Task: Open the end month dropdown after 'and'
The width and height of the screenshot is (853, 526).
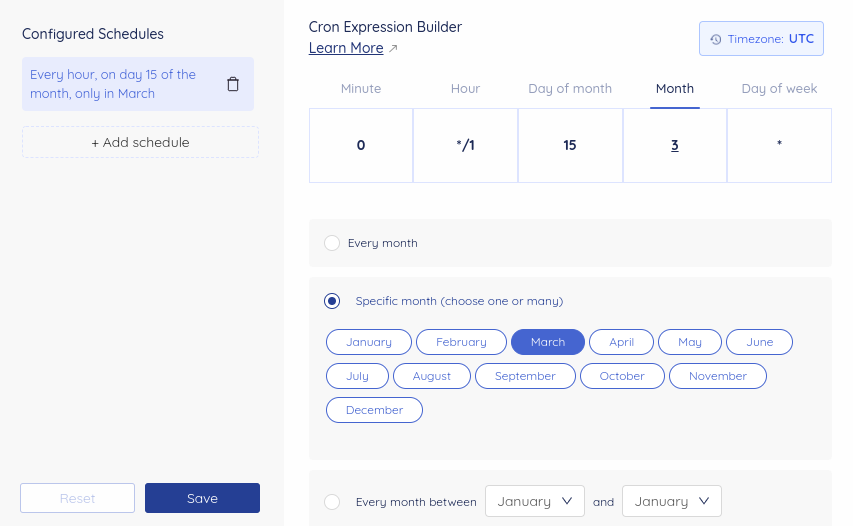Action: tap(672, 501)
